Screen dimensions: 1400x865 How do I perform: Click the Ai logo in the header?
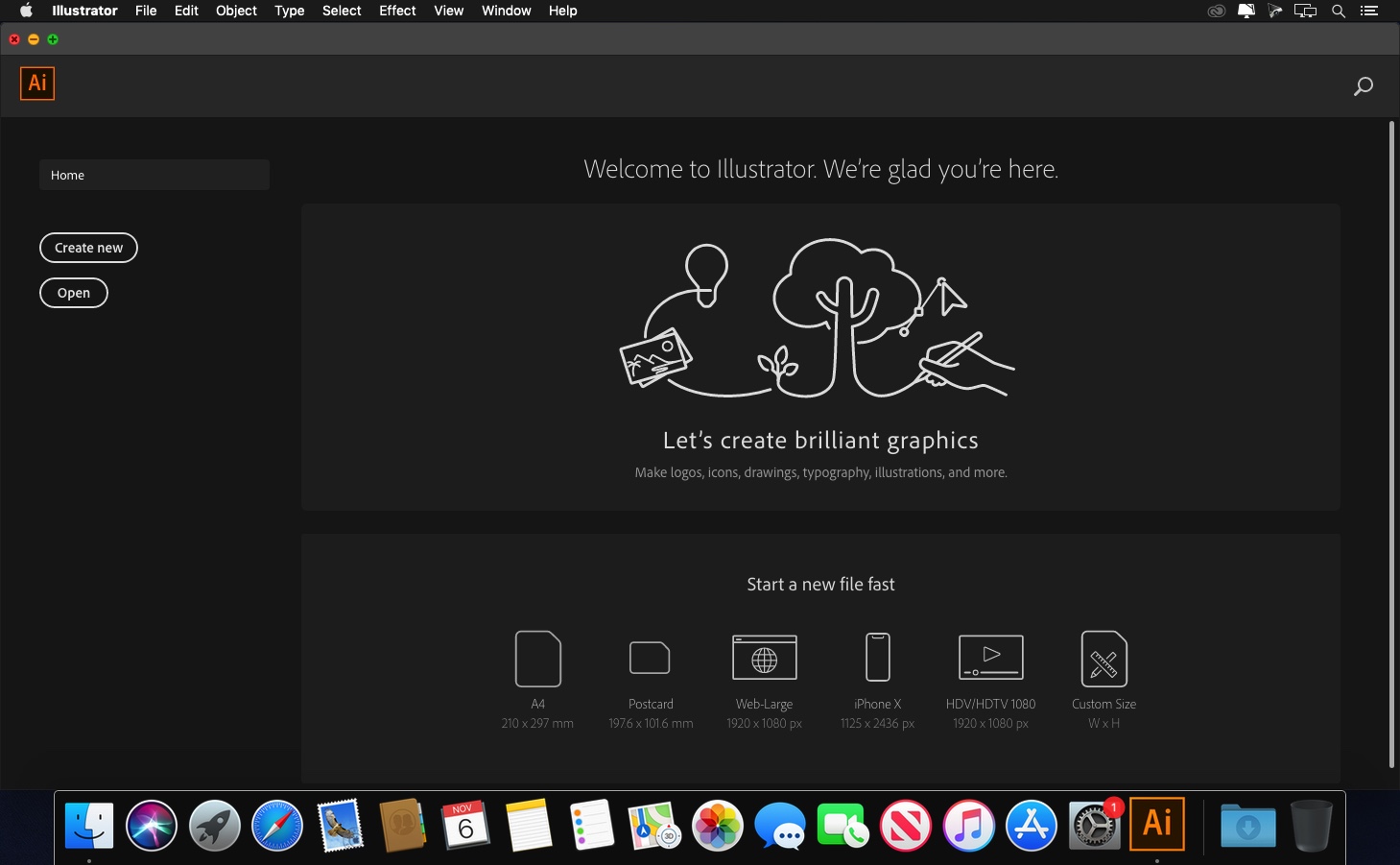pos(37,84)
